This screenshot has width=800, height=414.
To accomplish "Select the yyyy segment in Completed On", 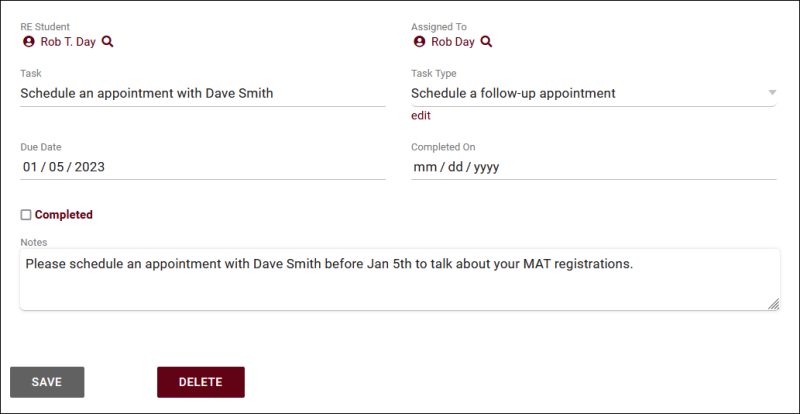I will [486, 167].
